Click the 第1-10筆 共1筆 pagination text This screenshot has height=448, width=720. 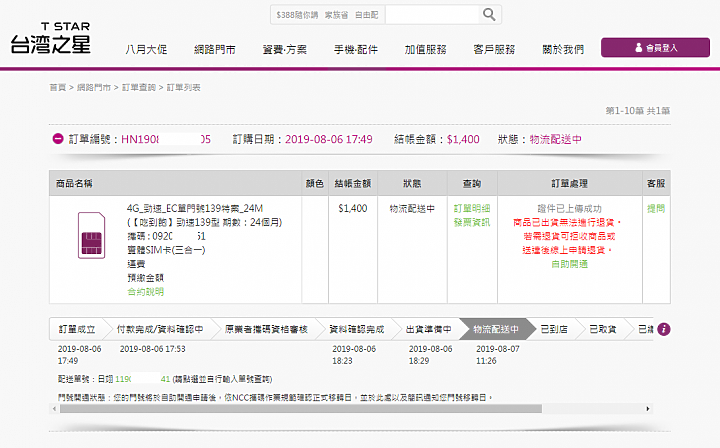pos(638,111)
